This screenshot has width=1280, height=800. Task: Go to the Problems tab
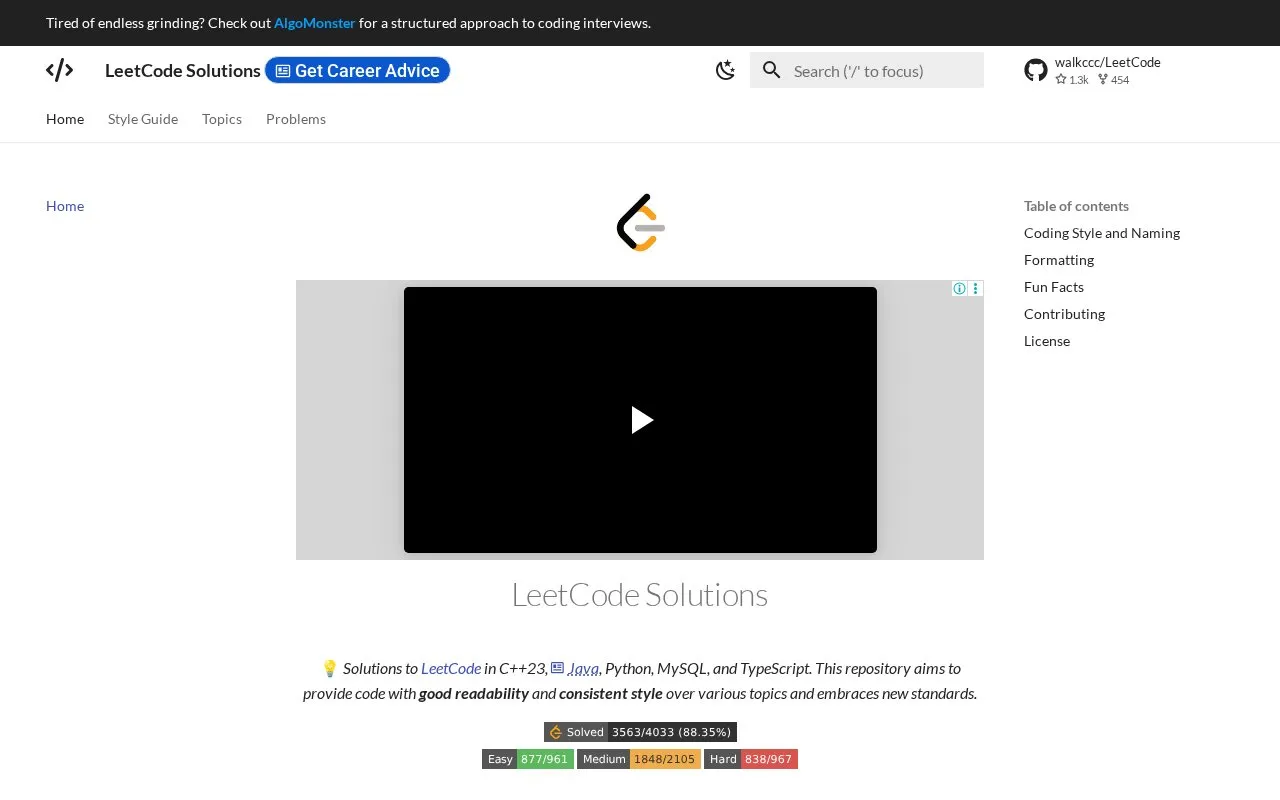(x=296, y=119)
